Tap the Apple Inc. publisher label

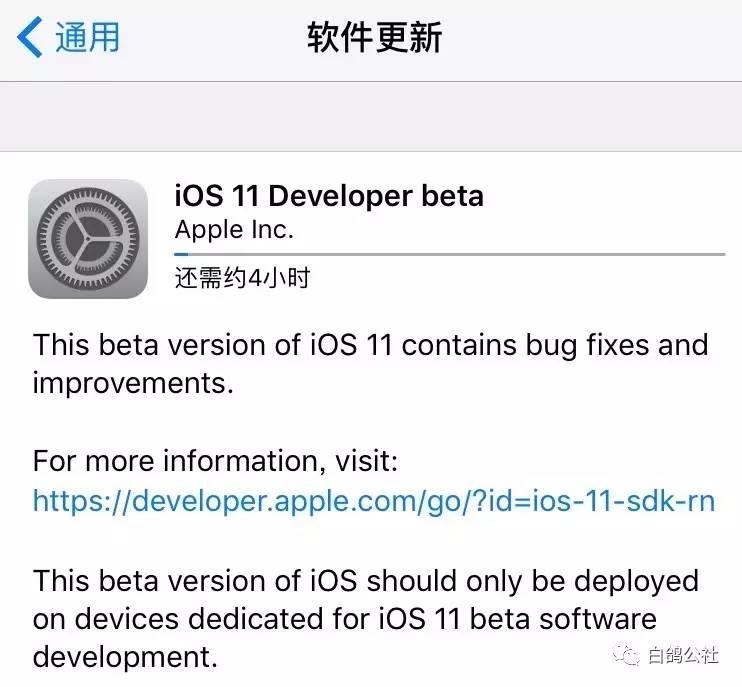234,229
